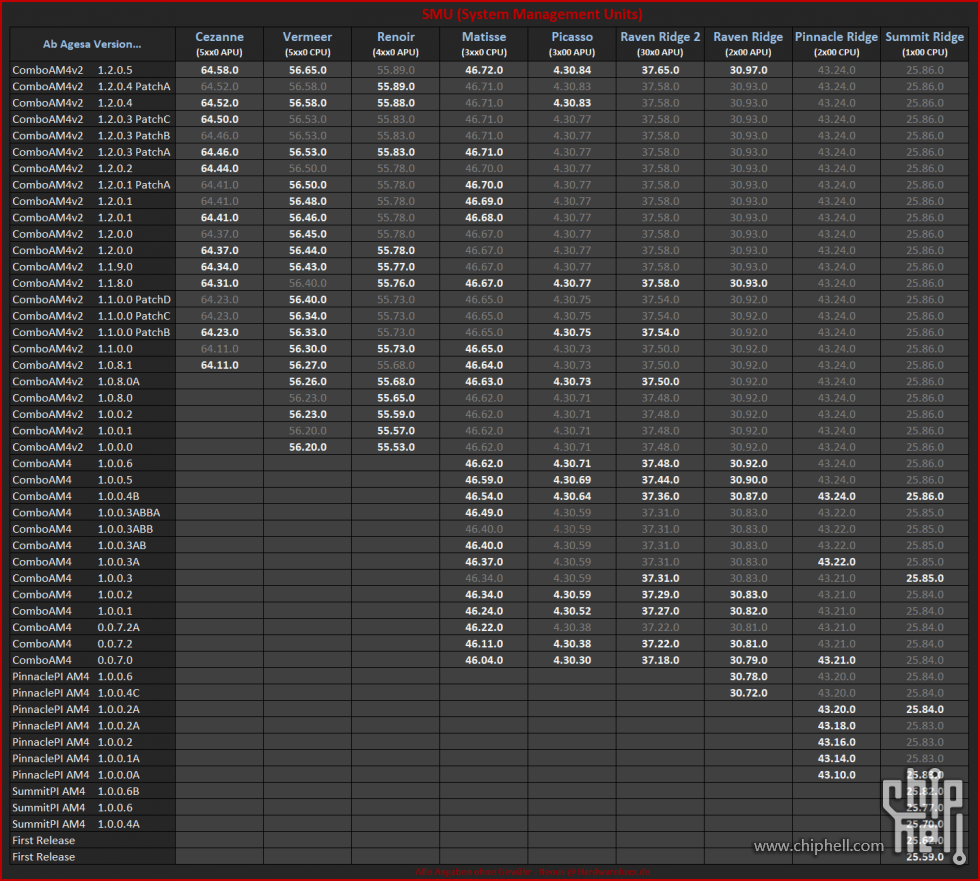Click Matisse value 46.72.0
This screenshot has width=980, height=881.
pos(484,70)
